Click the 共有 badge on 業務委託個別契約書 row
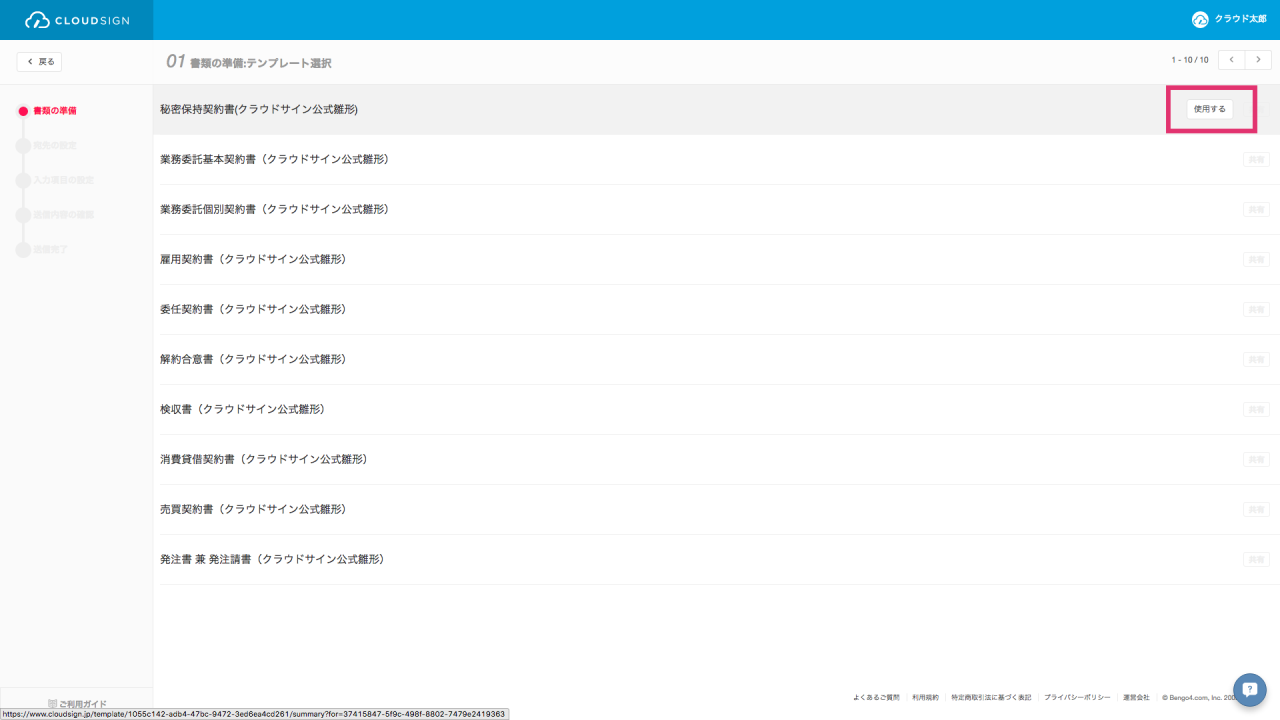The height and width of the screenshot is (720, 1280). [1256, 209]
